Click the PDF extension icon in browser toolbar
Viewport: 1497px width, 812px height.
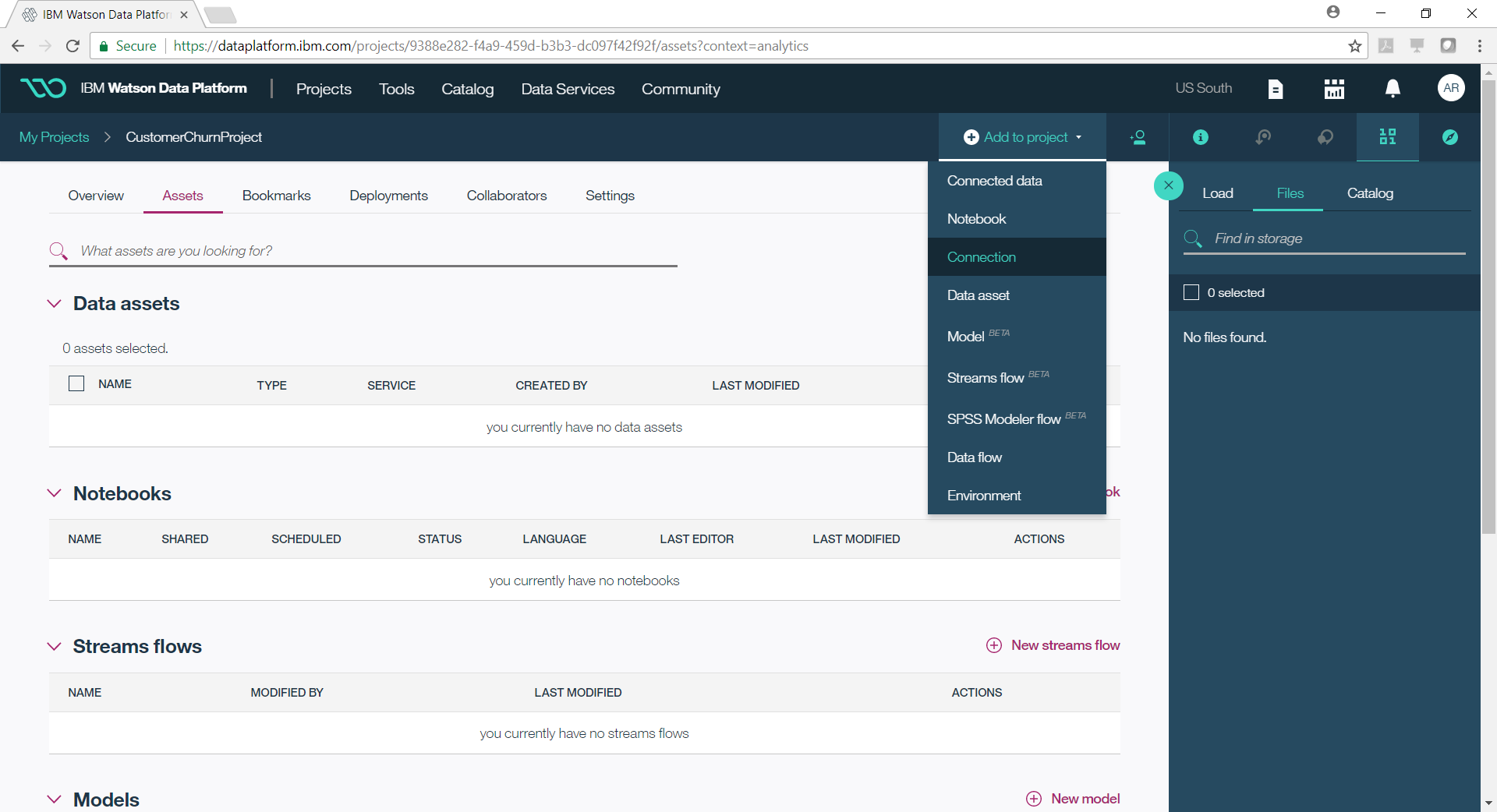1386,46
